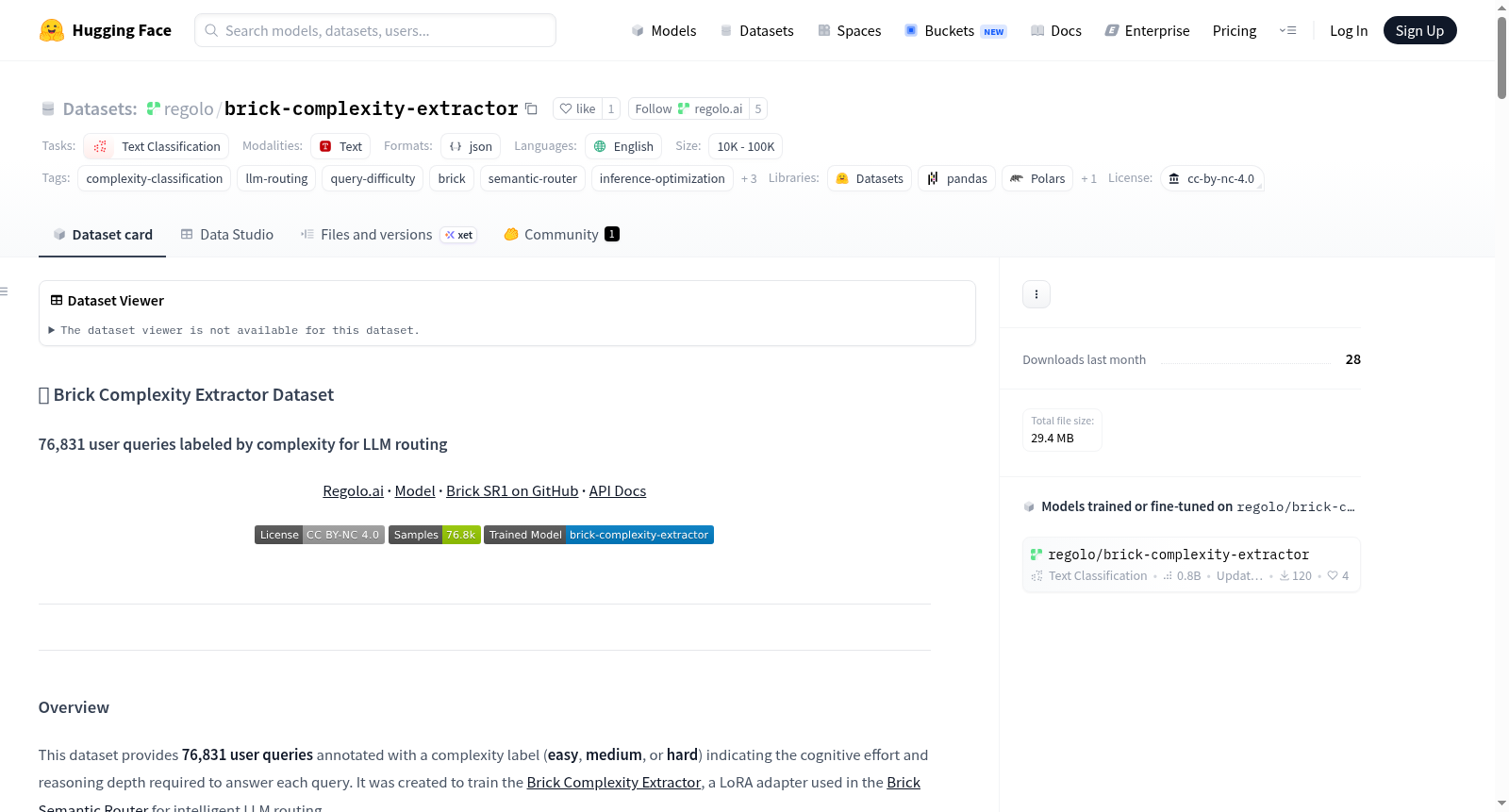Open the regolo/brick-complexity-extractor model card
1509x812 pixels.
tap(1191, 564)
